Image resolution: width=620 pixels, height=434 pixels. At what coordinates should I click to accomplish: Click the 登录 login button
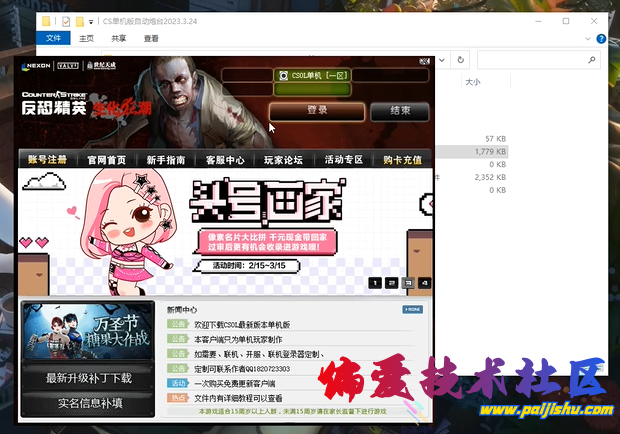(x=317, y=111)
